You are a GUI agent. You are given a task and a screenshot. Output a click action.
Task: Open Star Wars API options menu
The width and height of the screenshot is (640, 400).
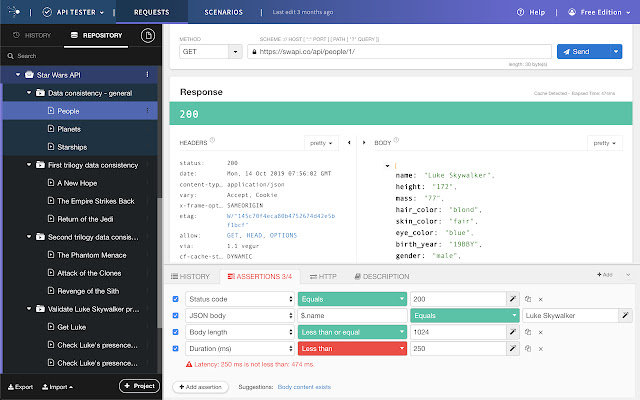pyautogui.click(x=148, y=75)
